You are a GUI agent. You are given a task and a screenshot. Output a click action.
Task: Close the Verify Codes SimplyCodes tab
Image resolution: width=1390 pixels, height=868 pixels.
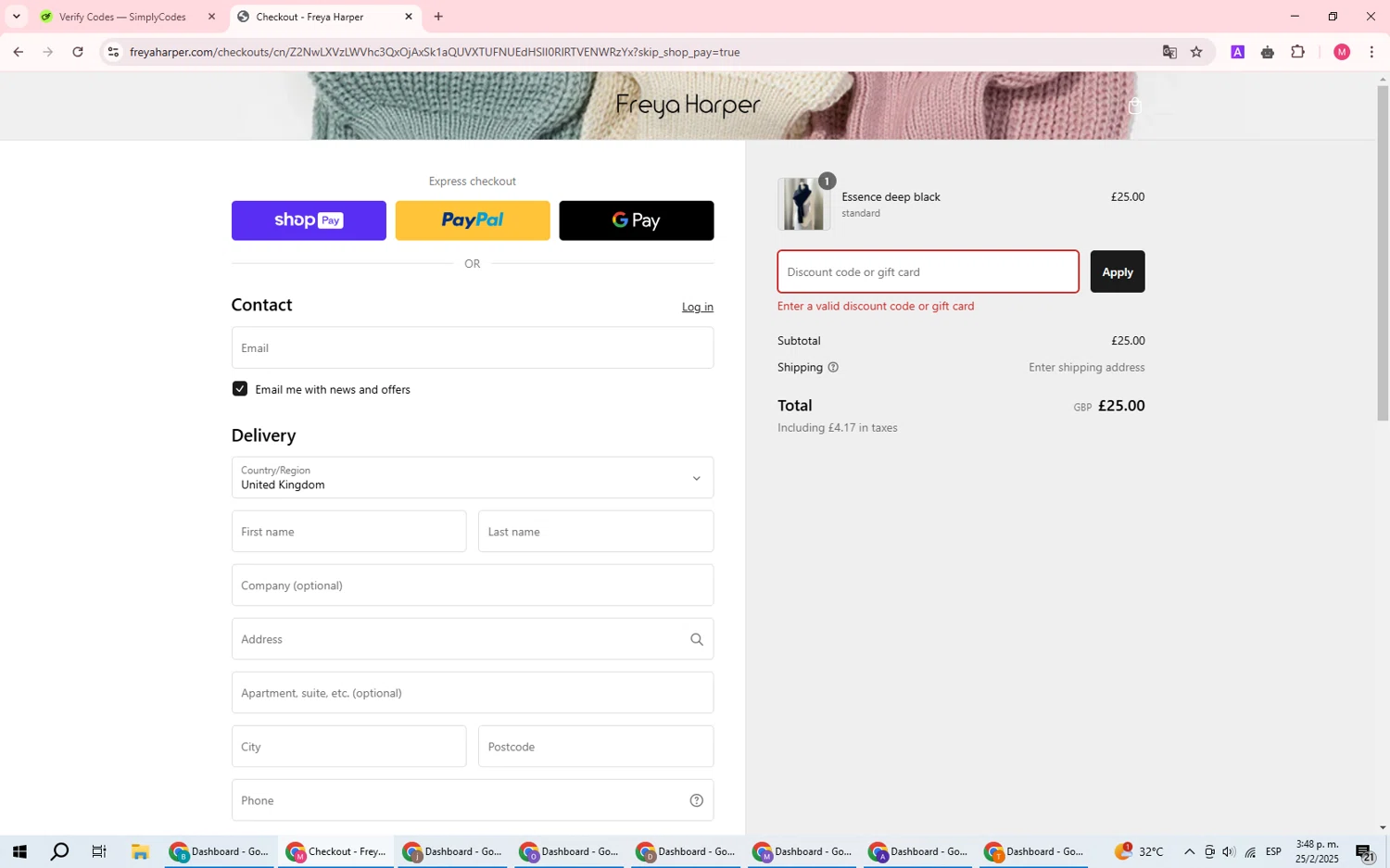coord(211,17)
